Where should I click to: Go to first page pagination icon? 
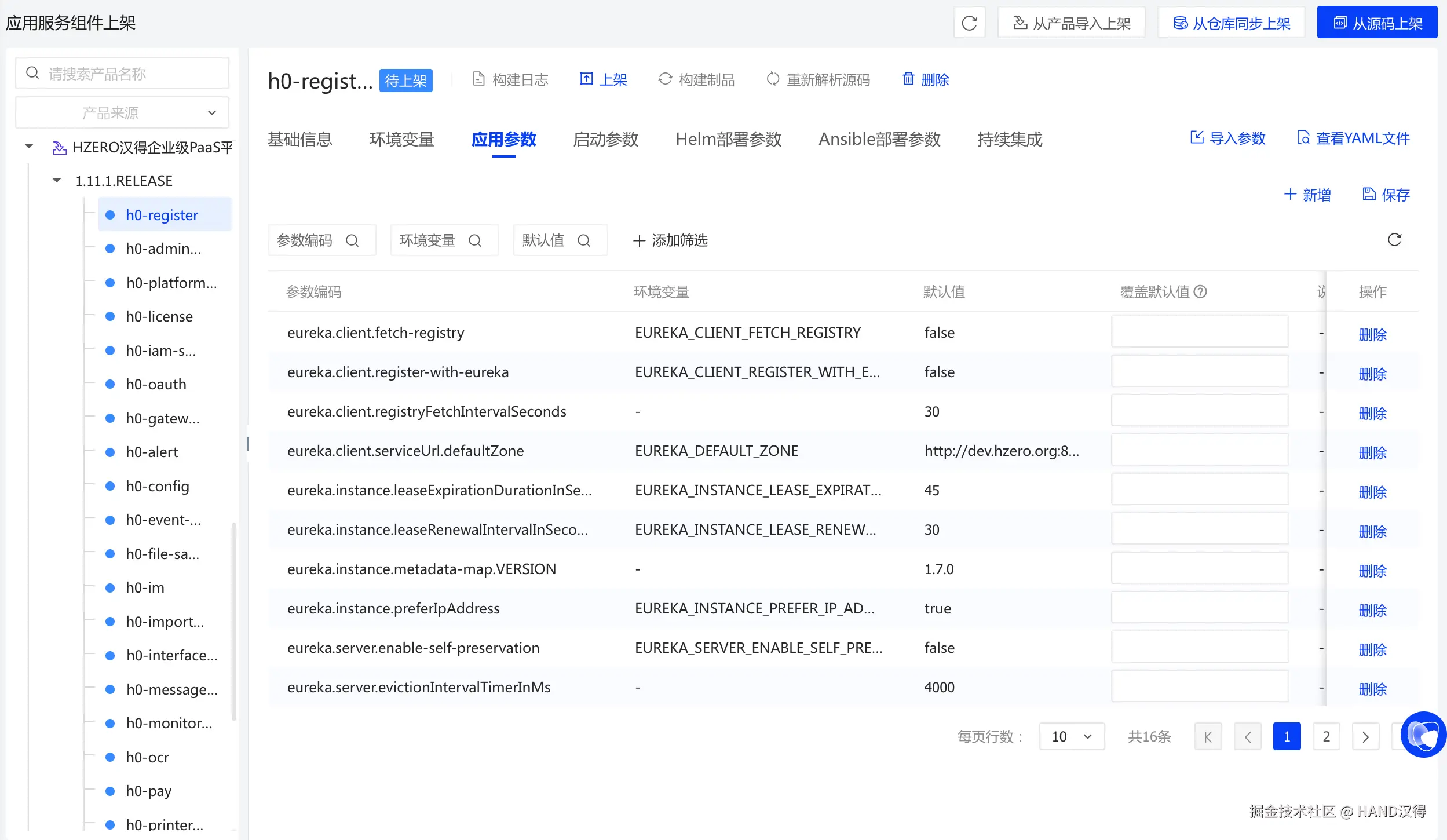point(1208,737)
